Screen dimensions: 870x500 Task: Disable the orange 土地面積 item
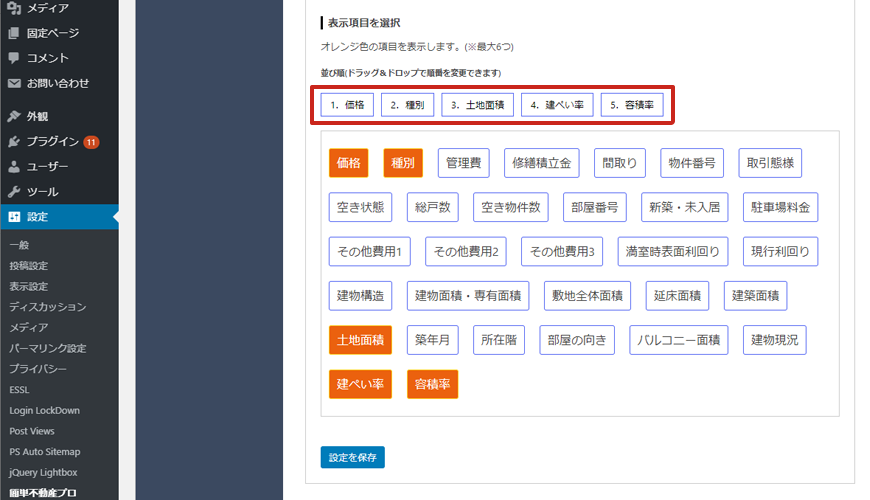coord(360,340)
